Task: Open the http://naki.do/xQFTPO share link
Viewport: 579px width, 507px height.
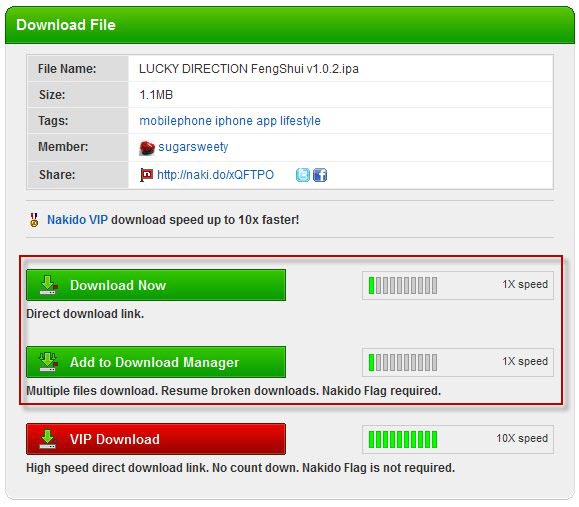Action: click(x=215, y=175)
